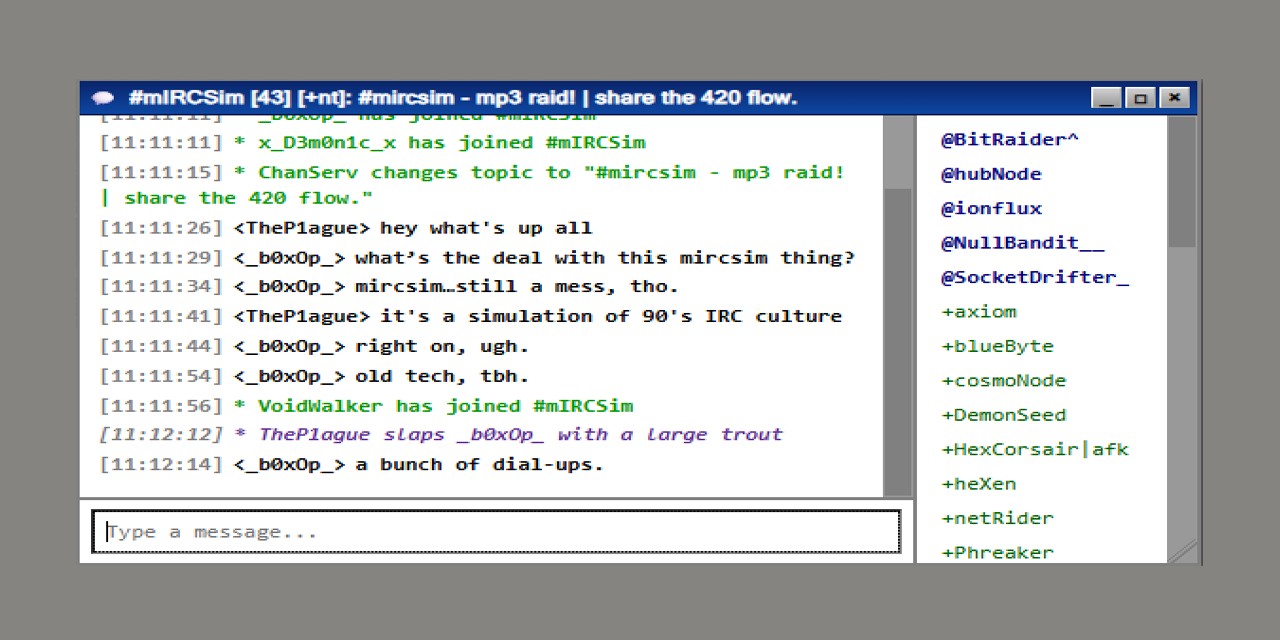Click the 'slaps _b0xOp_ with a large trout' action
The height and width of the screenshot is (640, 1280).
[x=441, y=434]
